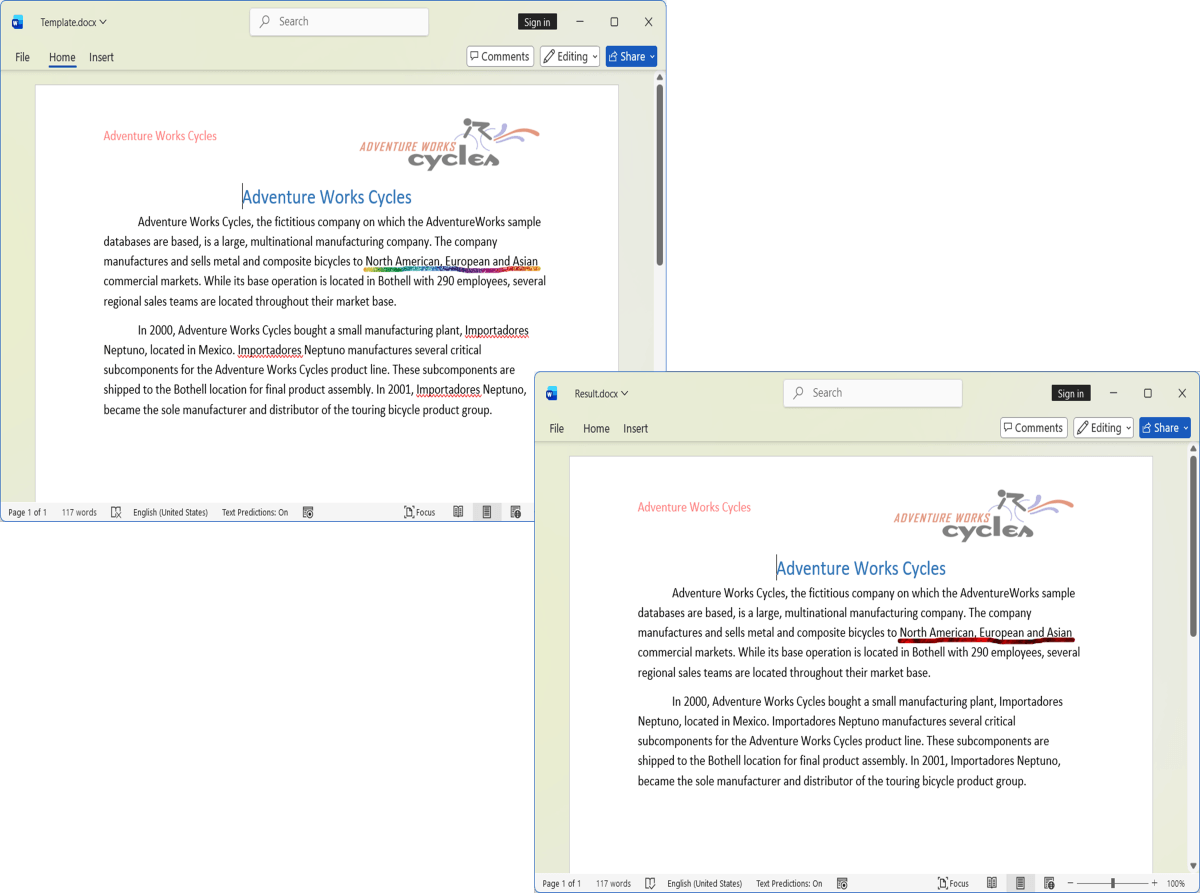Toggle Text Predictions in Result.docx status bar
Viewport: 1200px width, 893px height.
coord(789,883)
